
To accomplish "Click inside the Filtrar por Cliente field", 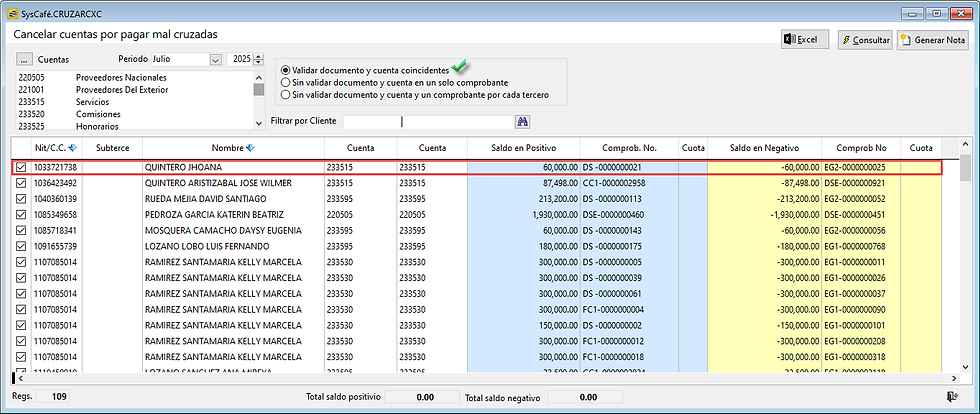I will click(428, 121).
